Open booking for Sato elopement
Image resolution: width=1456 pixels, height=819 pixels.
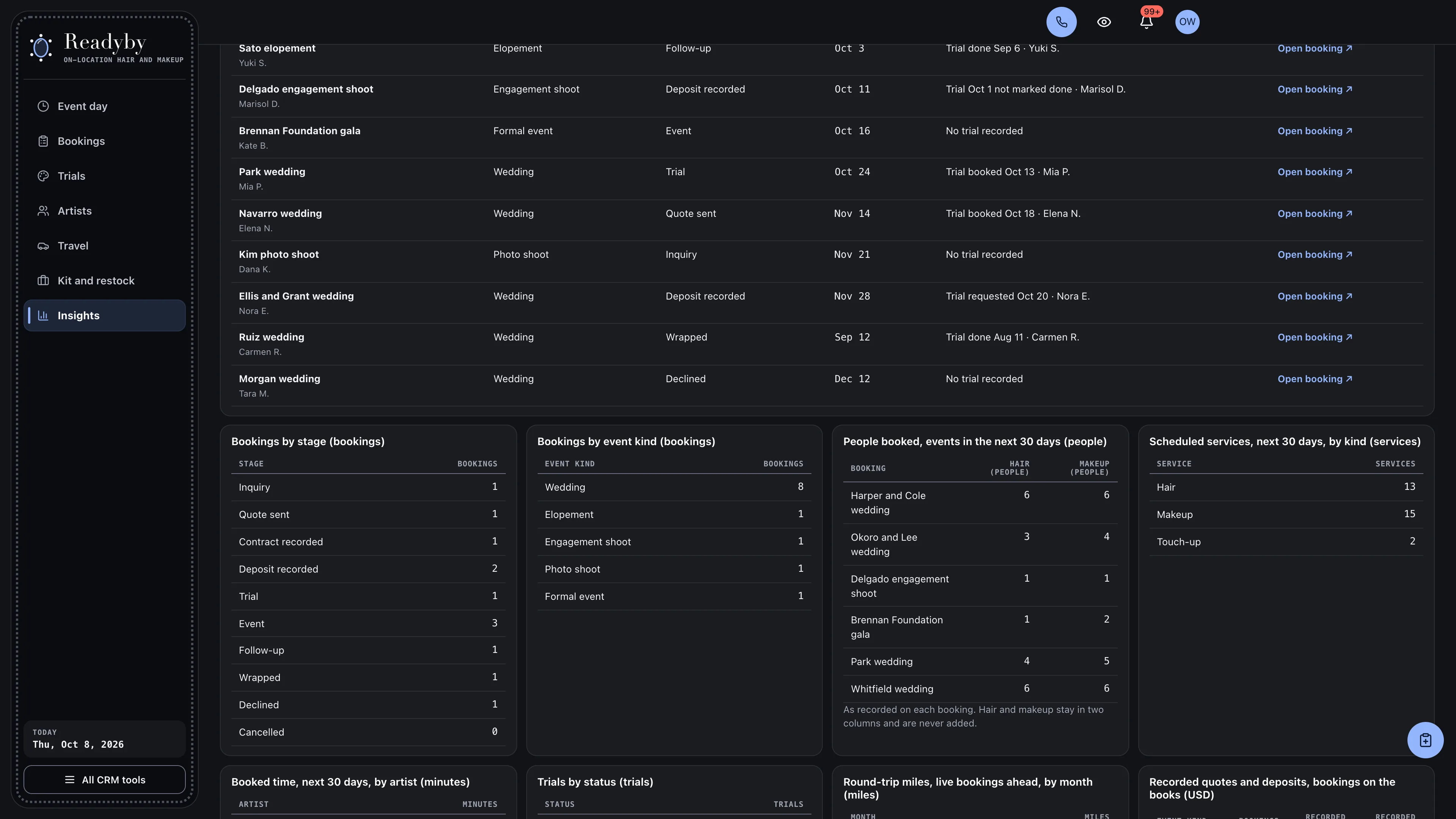[1315, 49]
